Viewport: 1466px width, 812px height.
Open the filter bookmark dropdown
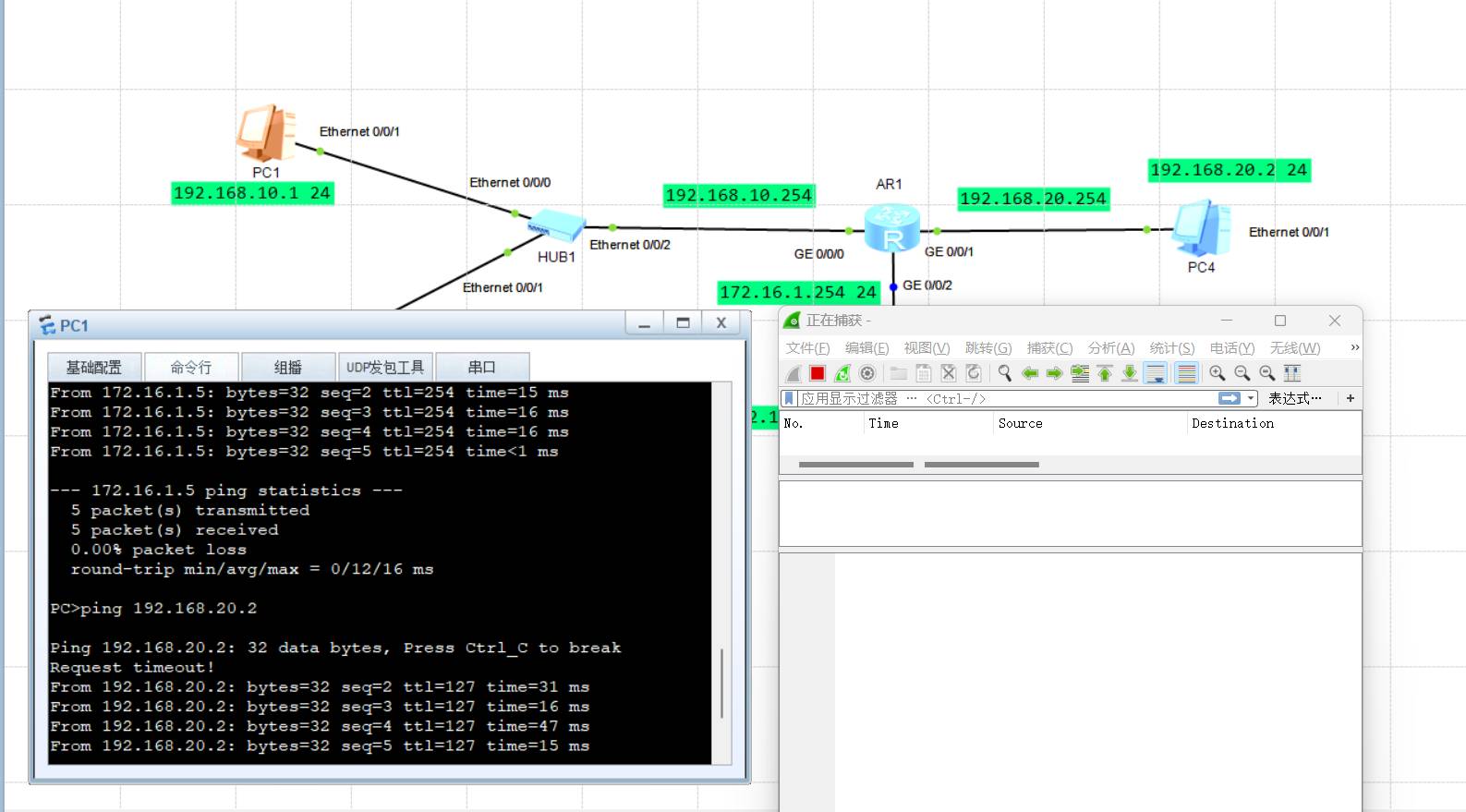pyautogui.click(x=789, y=398)
